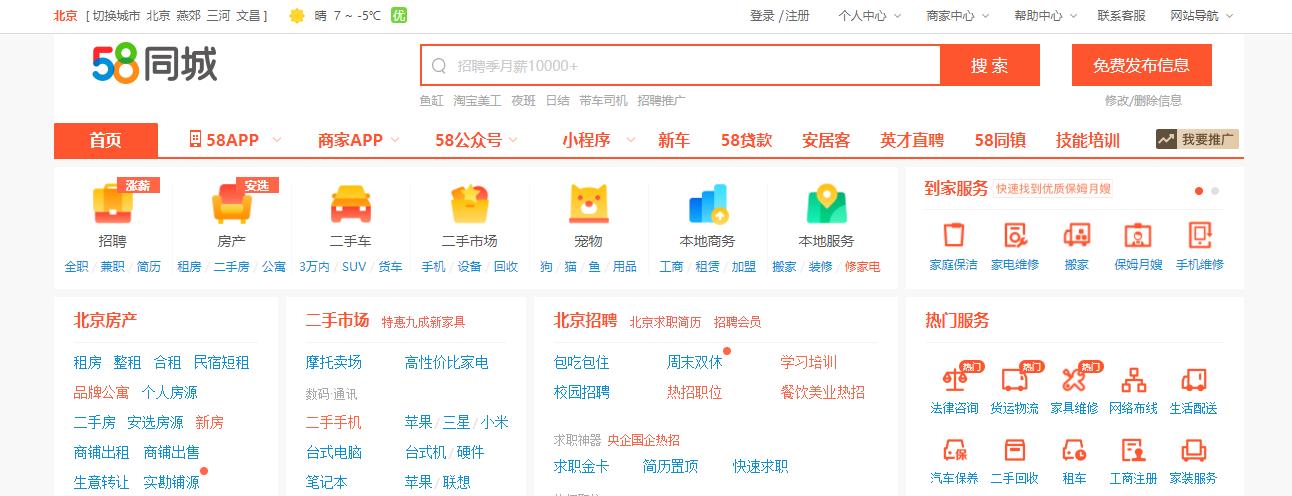This screenshot has height=496, width=1292.
Task: Click the 修改/删除信息 link
Action: tap(1143, 100)
